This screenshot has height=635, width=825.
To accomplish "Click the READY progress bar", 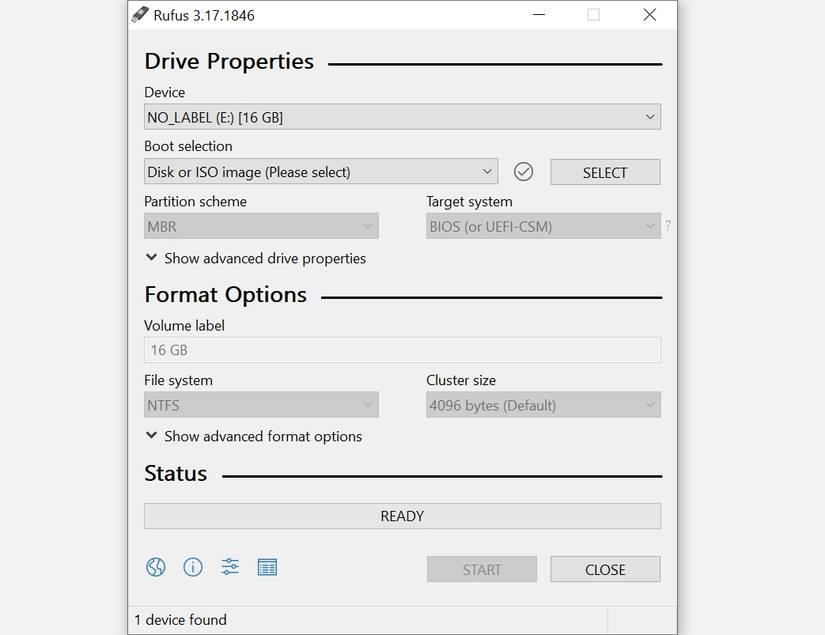I will point(402,515).
